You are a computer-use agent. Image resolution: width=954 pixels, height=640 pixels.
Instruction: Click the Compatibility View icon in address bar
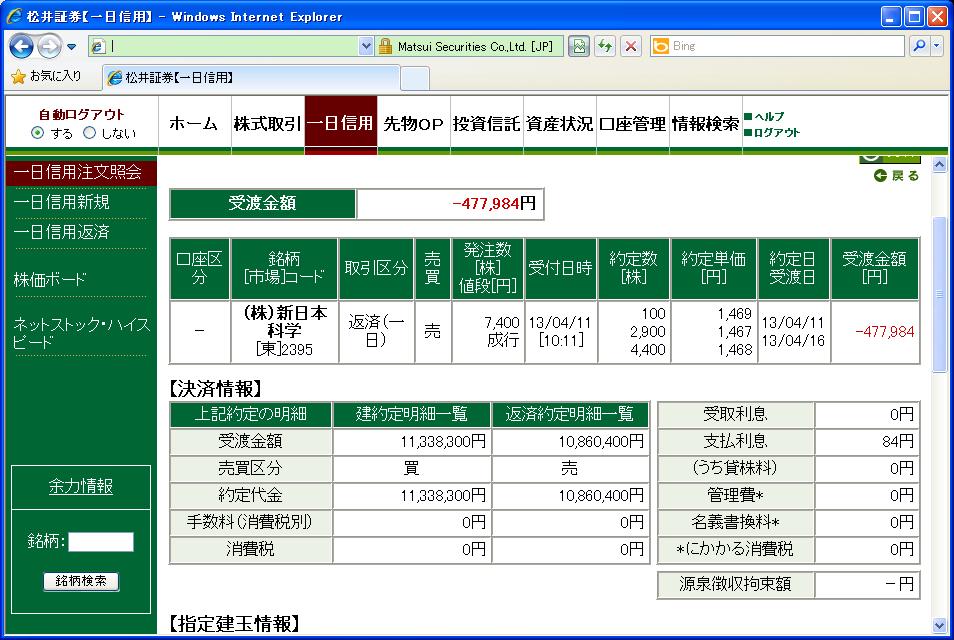(579, 46)
